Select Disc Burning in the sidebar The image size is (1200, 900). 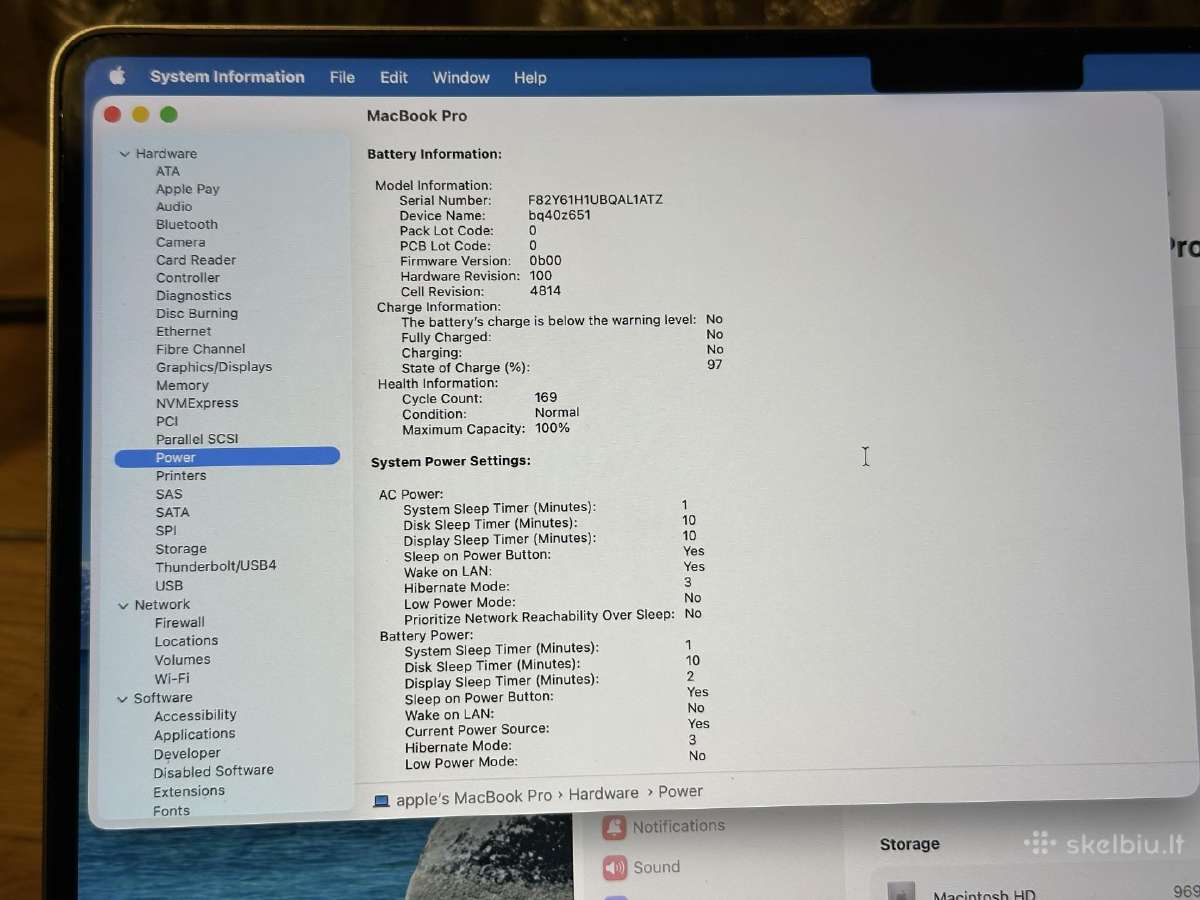(197, 313)
